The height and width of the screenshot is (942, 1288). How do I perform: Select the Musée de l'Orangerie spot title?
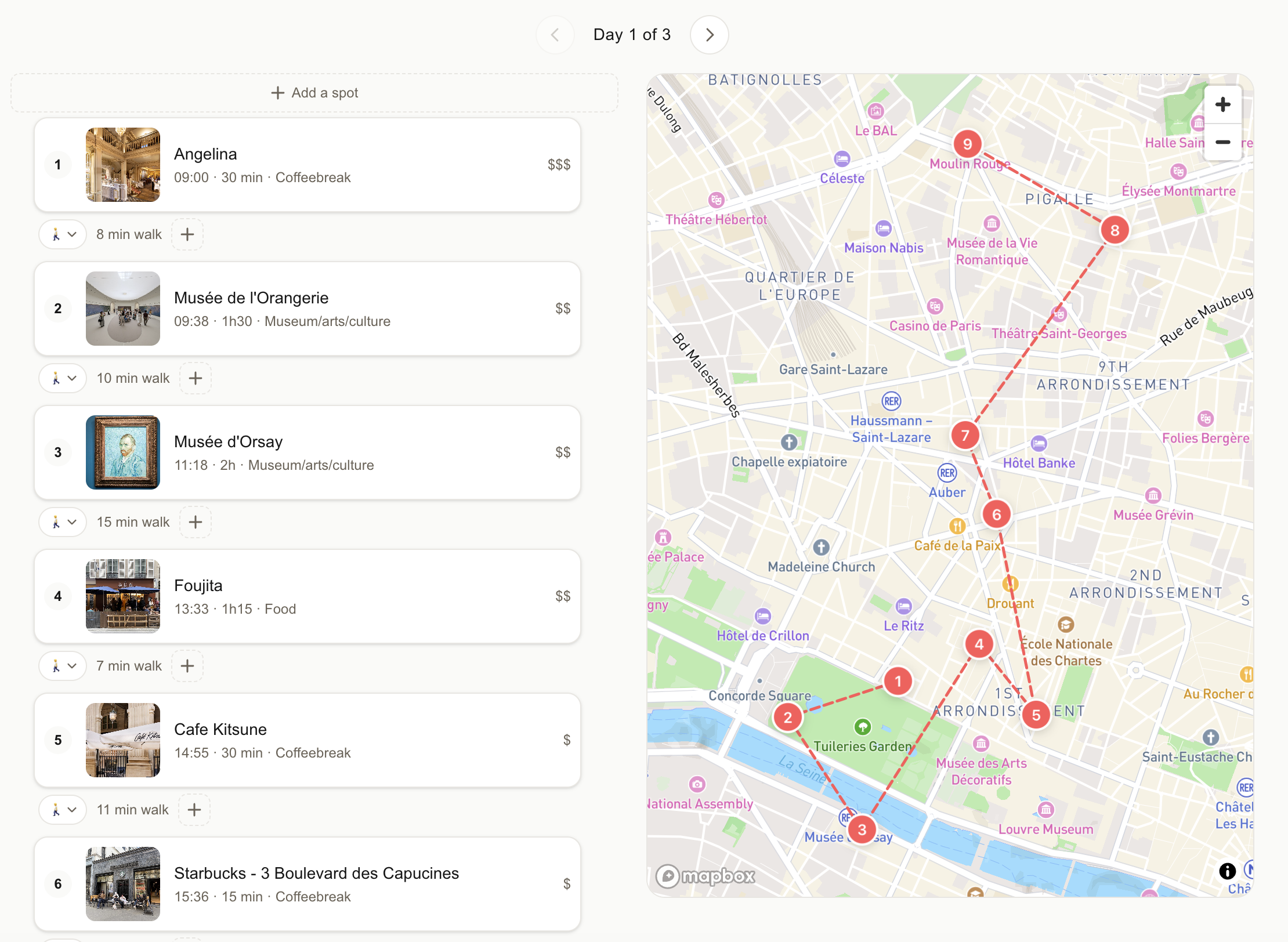[251, 298]
